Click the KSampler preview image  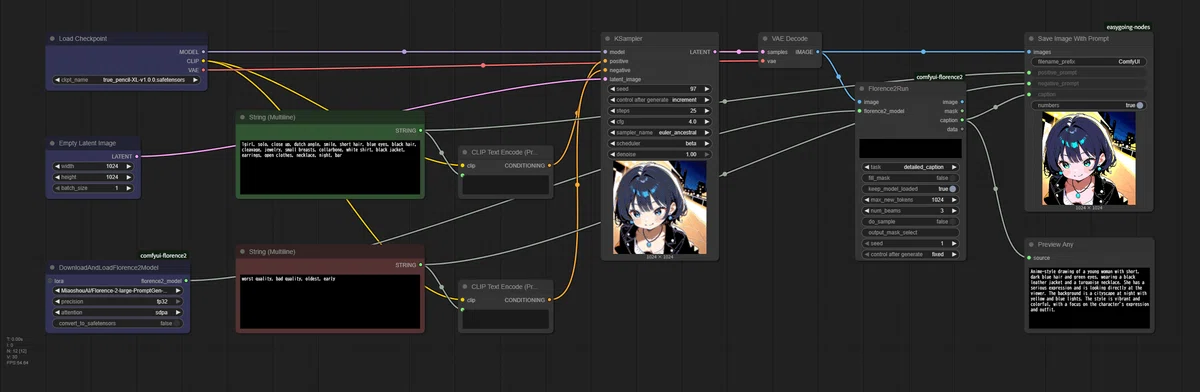pyautogui.click(x=659, y=207)
